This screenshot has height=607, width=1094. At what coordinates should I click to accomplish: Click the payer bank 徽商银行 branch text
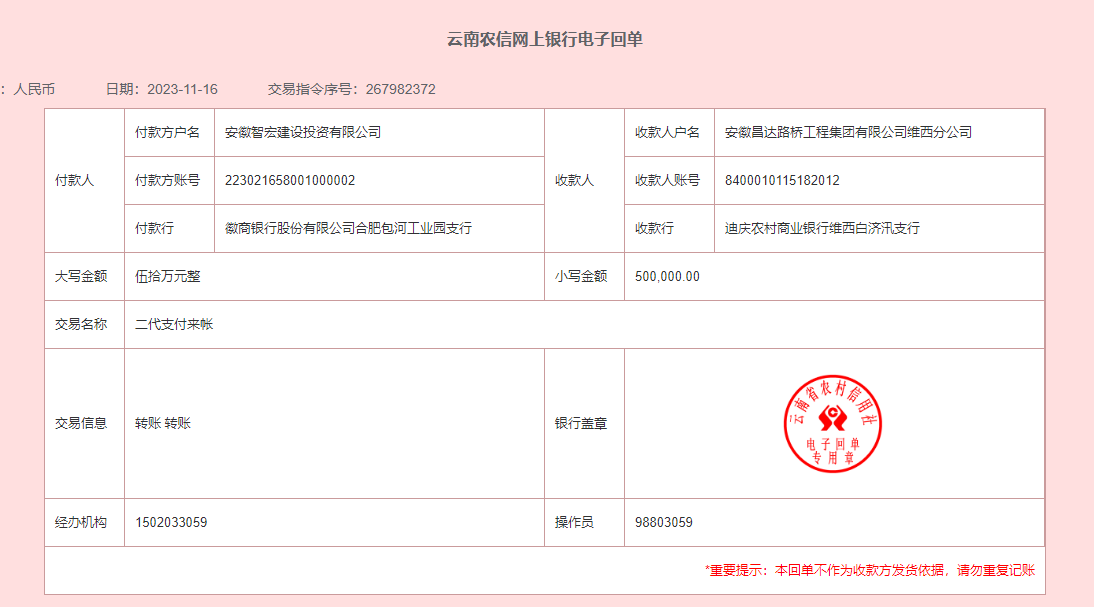pyautogui.click(x=348, y=228)
